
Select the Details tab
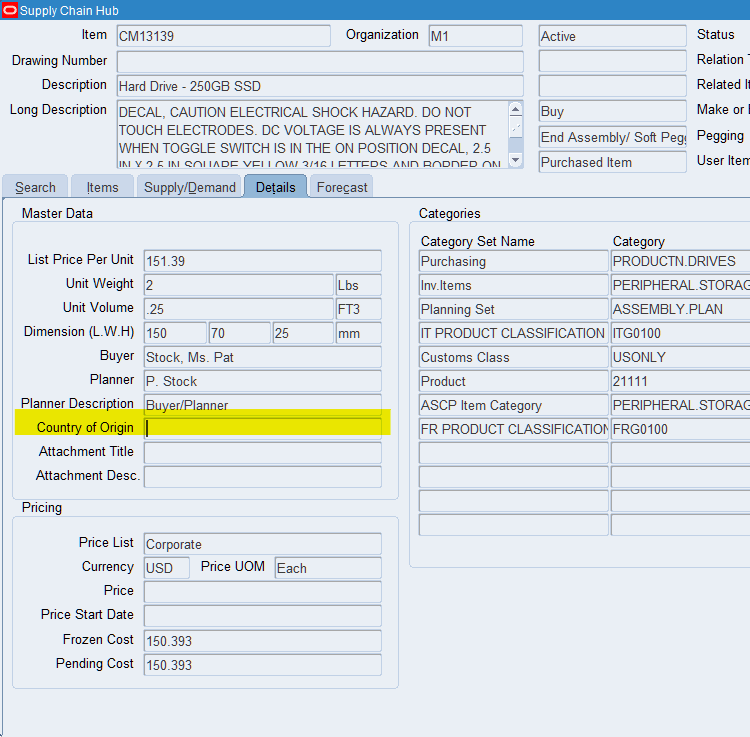tap(276, 187)
